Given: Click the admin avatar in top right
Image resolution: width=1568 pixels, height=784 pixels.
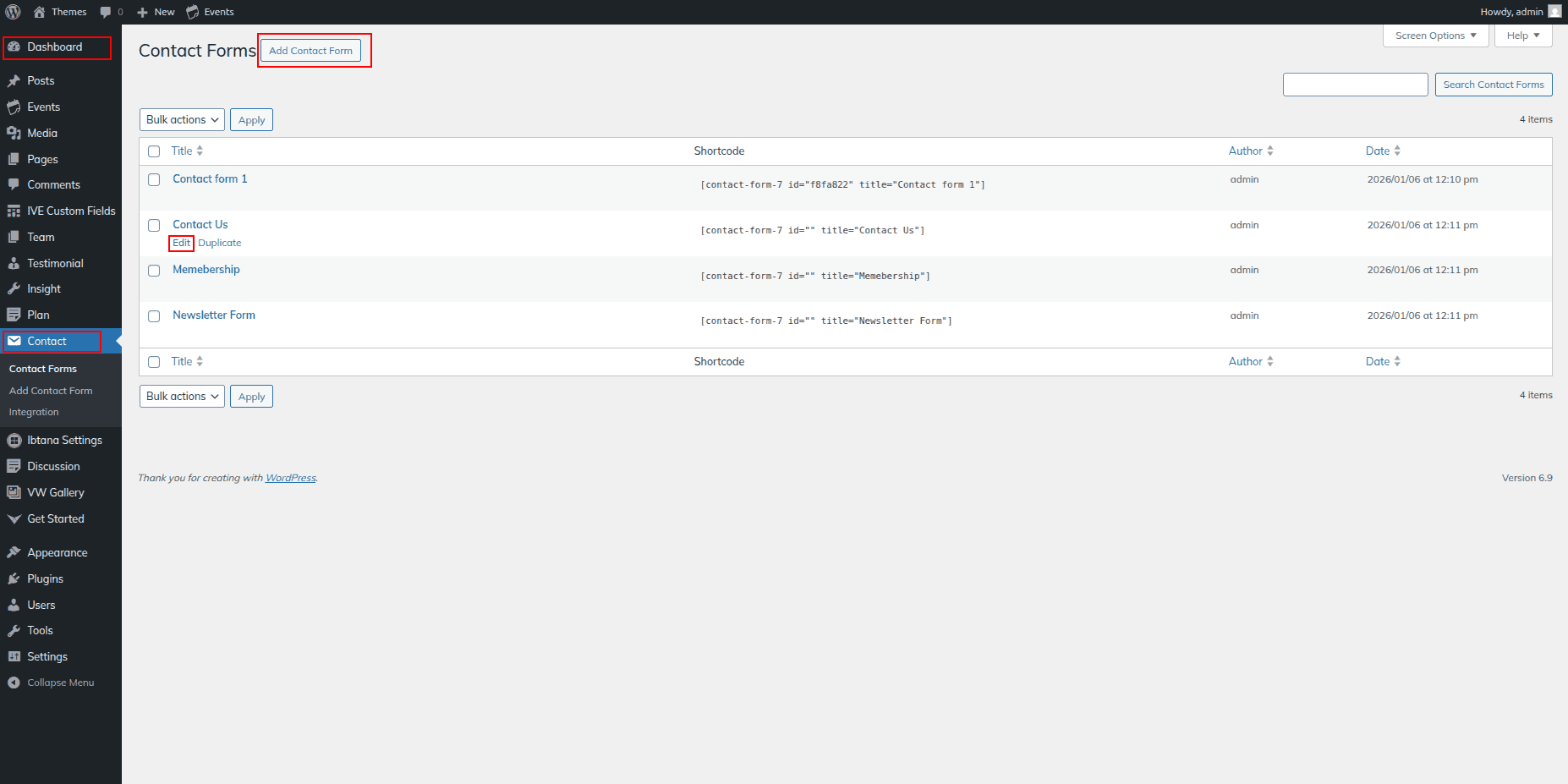Looking at the screenshot, I should click(x=1554, y=11).
